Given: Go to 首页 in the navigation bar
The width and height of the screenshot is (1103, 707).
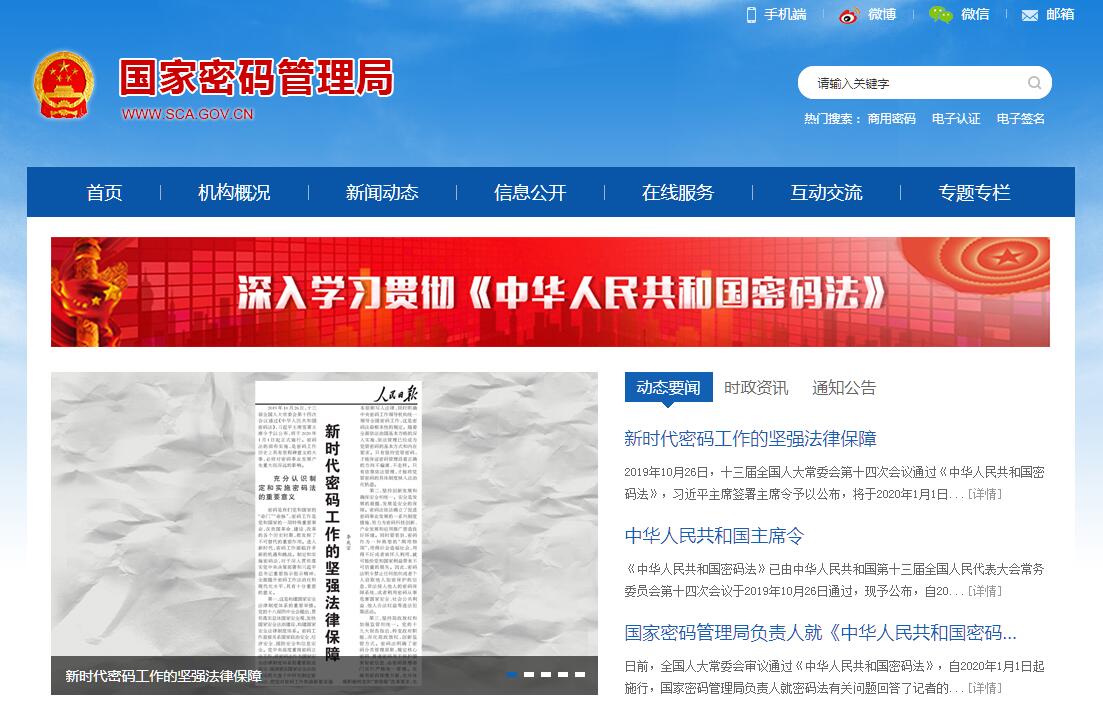Looking at the screenshot, I should 104,193.
